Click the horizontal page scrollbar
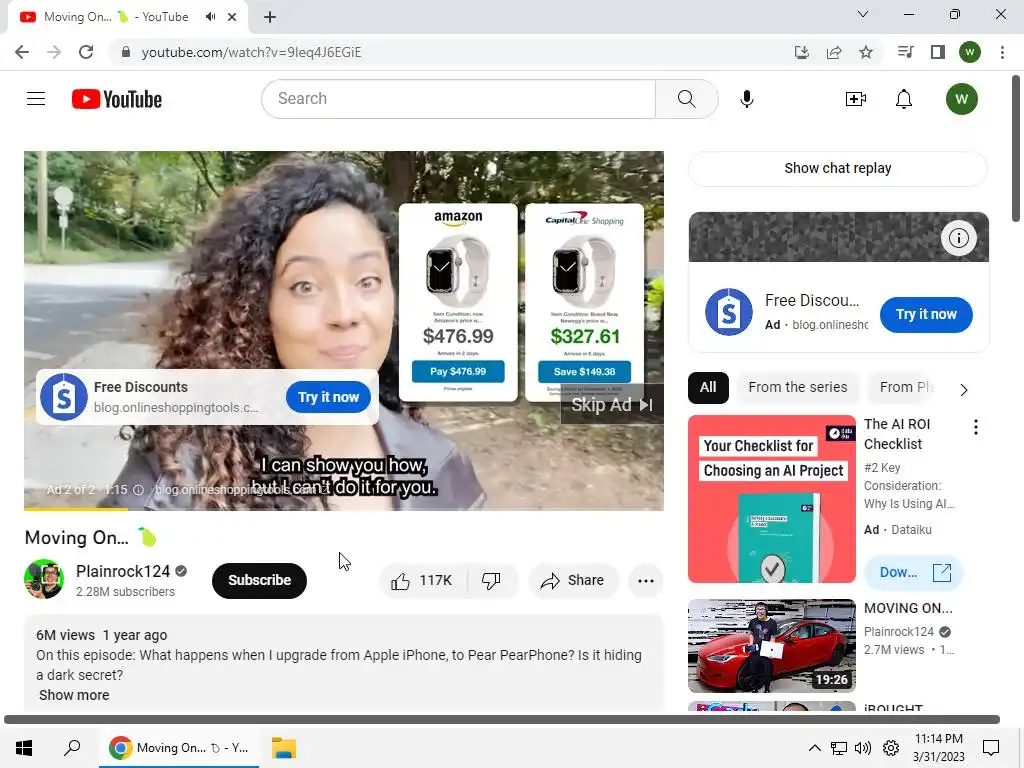Screen dimensions: 1024x768 coord(502,720)
